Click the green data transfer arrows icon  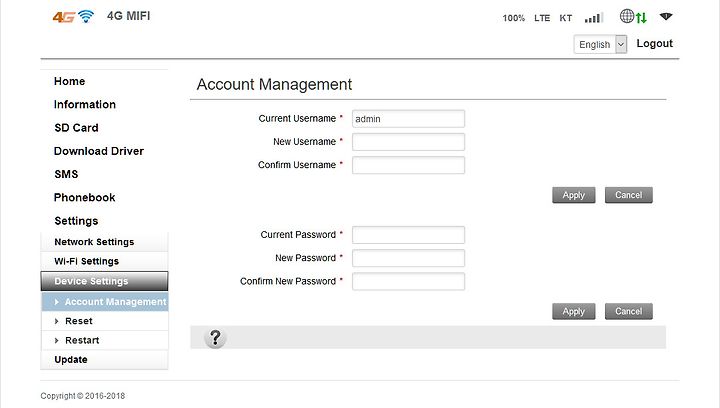[x=641, y=18]
